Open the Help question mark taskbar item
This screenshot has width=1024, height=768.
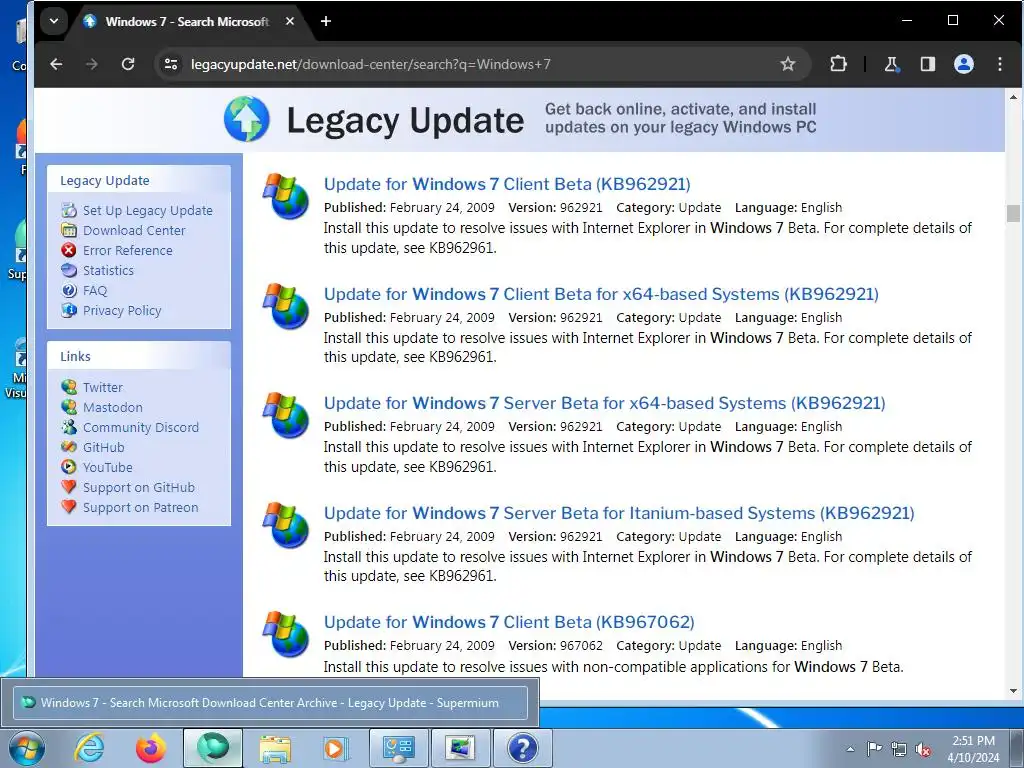522,748
